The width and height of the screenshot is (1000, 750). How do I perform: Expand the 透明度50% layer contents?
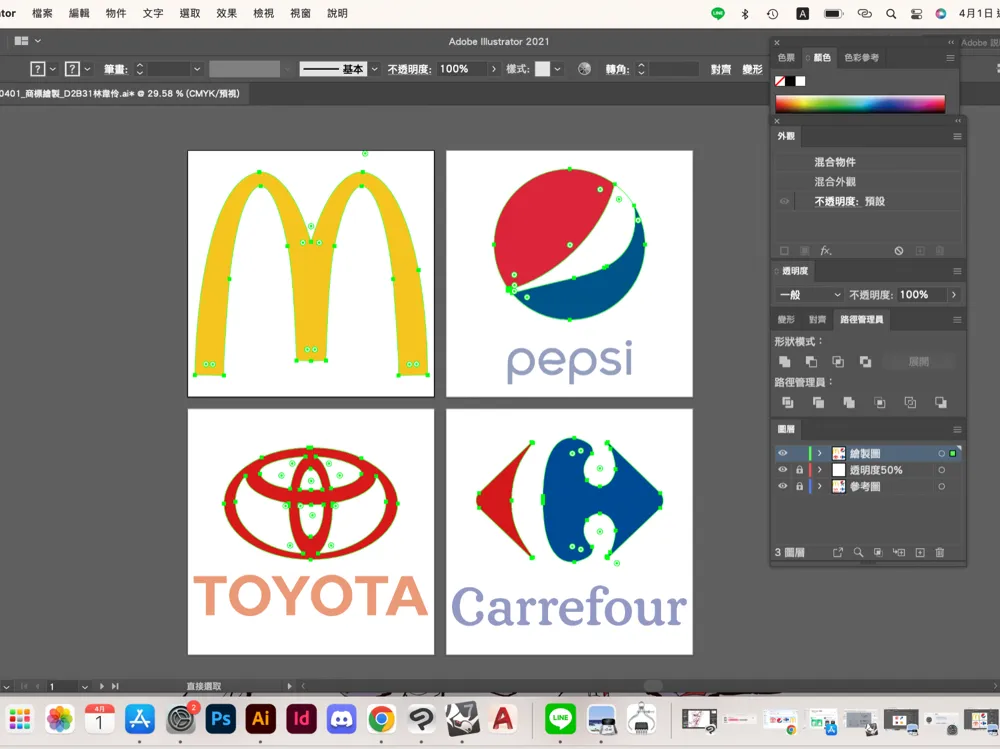pos(820,470)
